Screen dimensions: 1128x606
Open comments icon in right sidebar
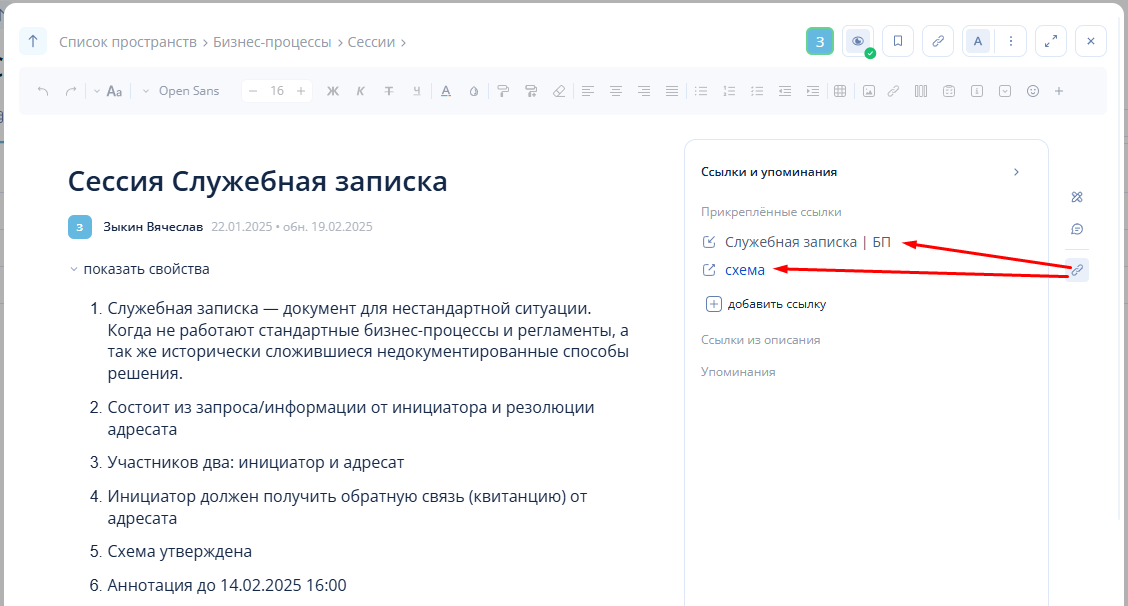pyautogui.click(x=1077, y=229)
